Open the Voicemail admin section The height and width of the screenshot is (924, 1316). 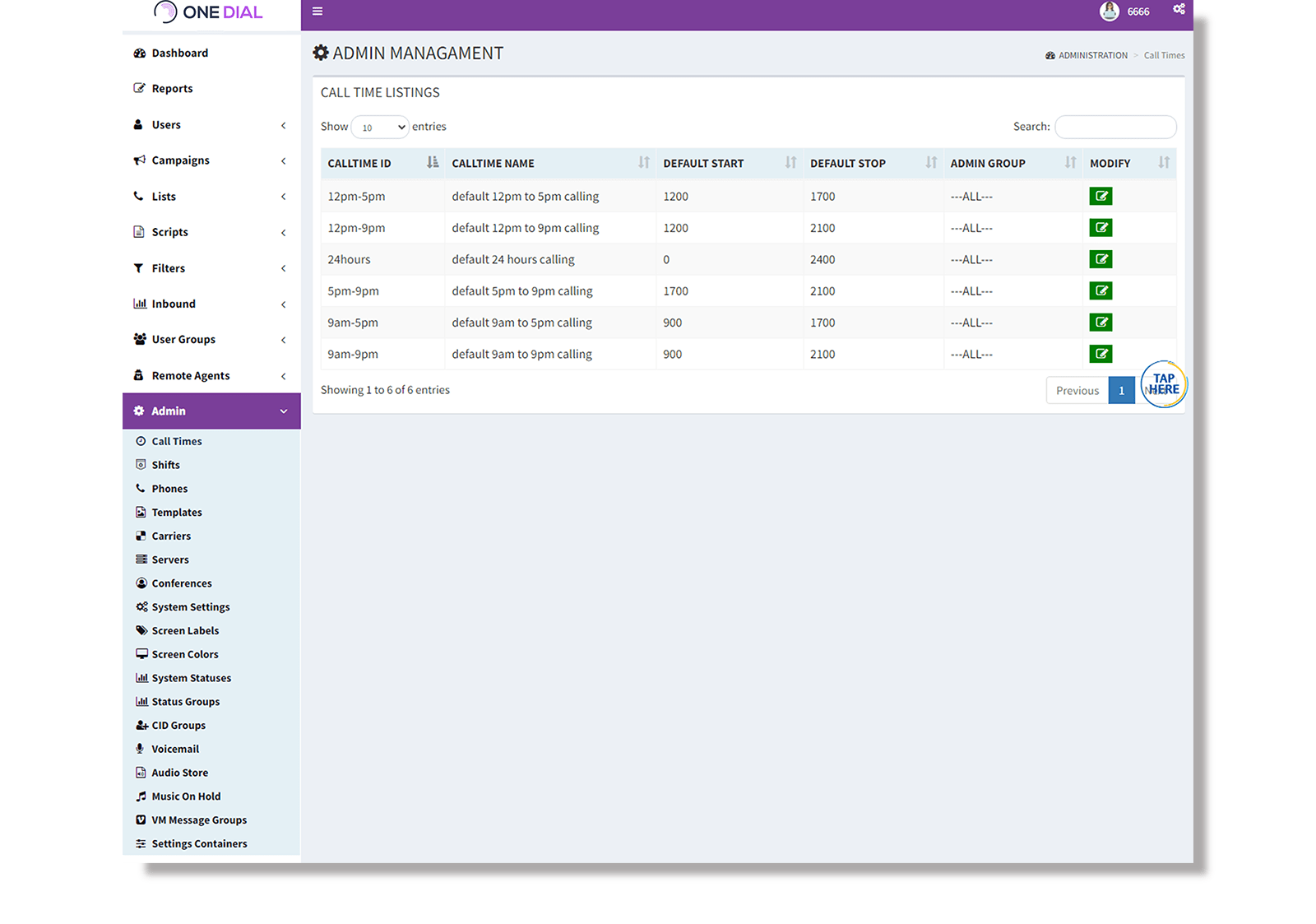pyautogui.click(x=141, y=748)
